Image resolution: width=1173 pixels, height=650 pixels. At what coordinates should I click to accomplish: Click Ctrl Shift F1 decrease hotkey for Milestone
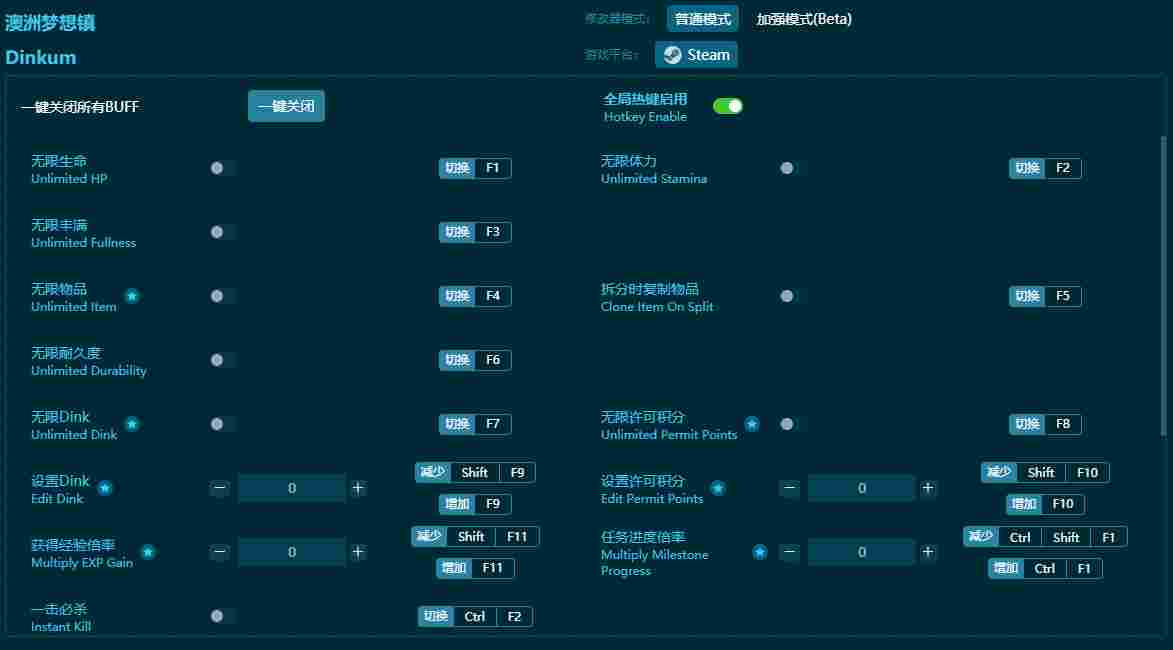[x=1045, y=537]
